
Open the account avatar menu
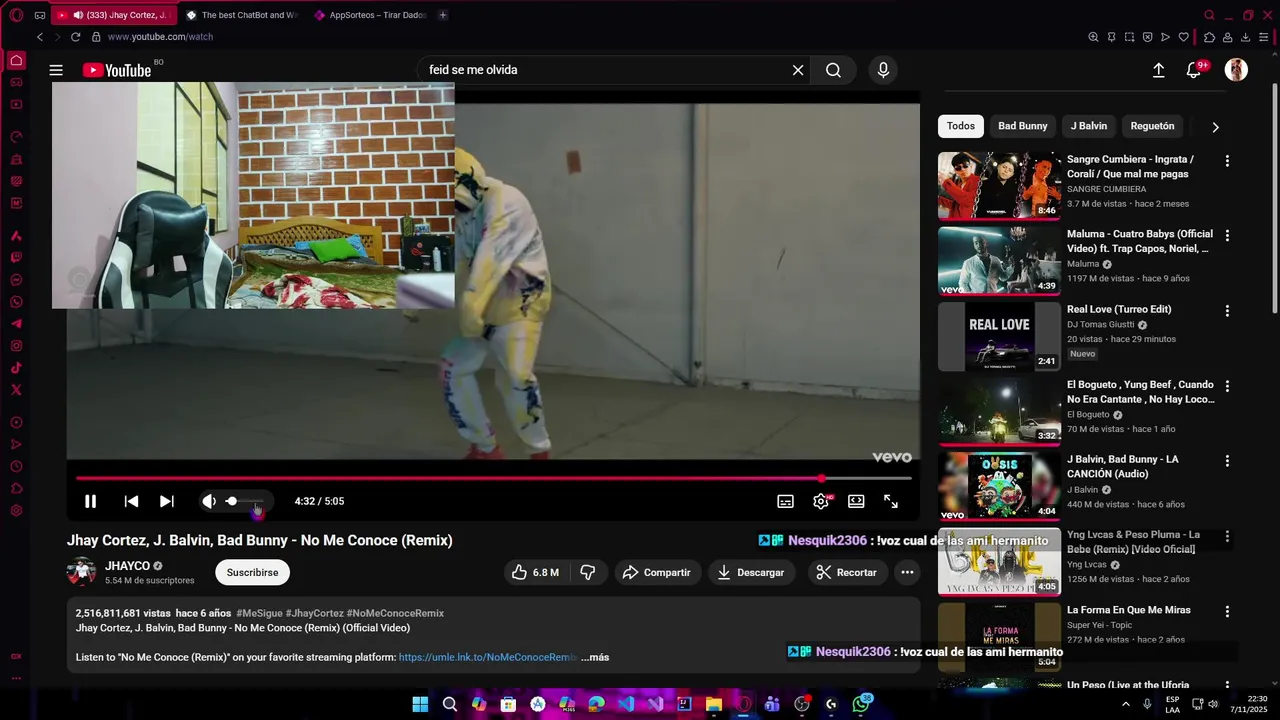(x=1237, y=70)
